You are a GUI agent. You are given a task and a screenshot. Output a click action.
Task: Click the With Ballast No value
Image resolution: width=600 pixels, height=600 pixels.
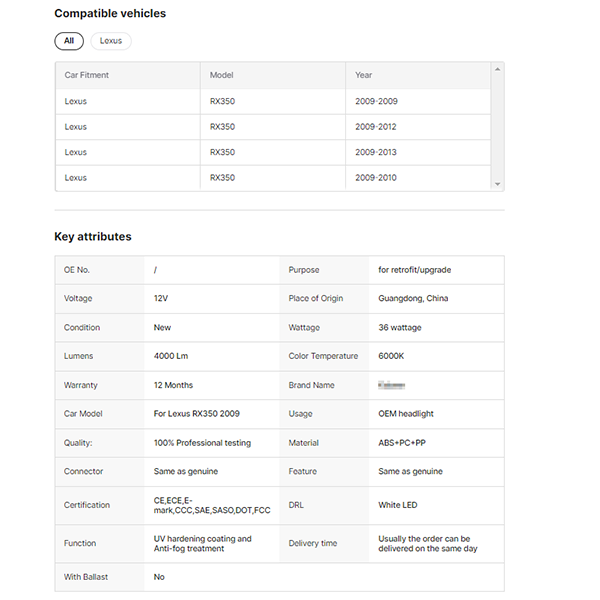(x=159, y=577)
